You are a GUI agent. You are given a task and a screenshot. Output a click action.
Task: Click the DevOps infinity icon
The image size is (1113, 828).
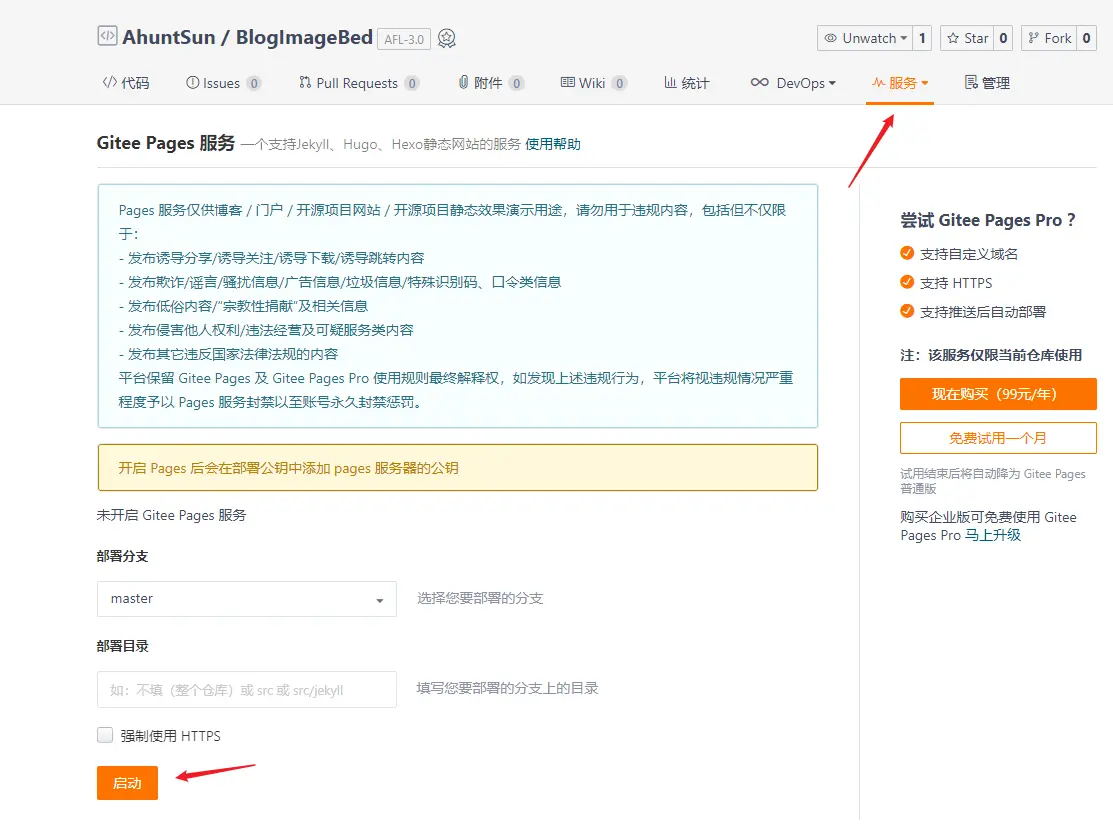tap(760, 82)
